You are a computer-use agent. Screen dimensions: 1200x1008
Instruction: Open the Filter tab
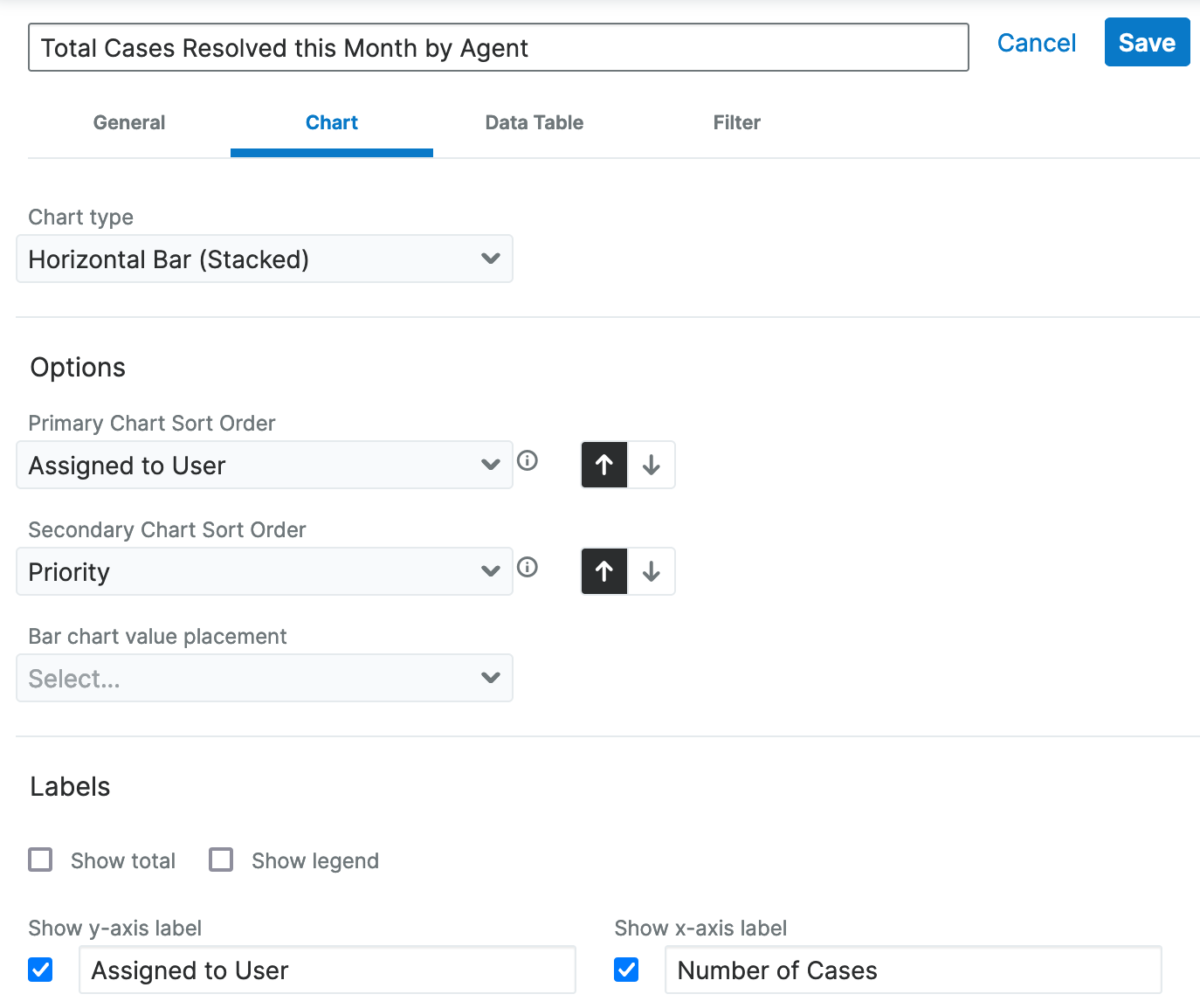coord(736,122)
